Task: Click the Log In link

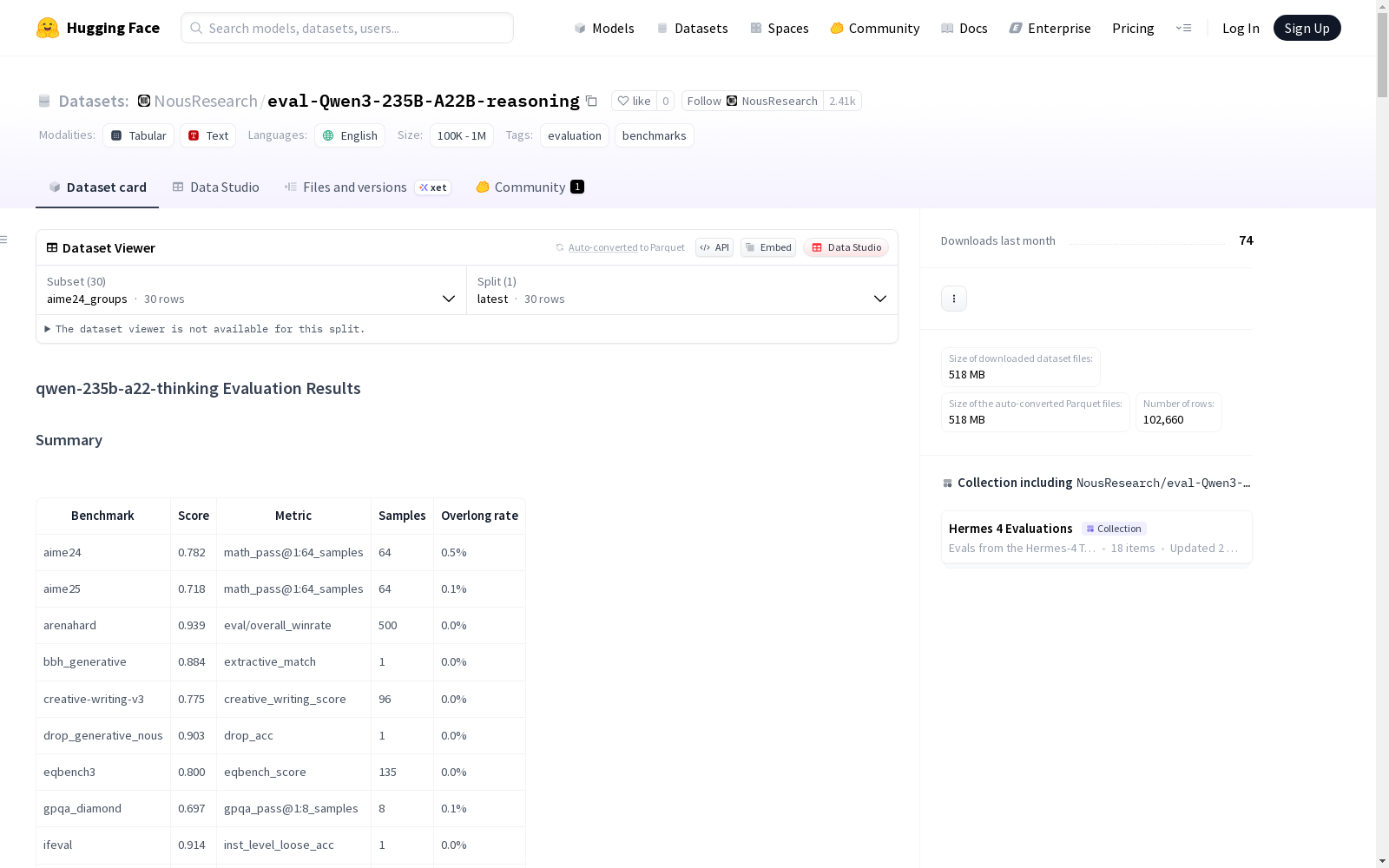Action: click(1241, 28)
